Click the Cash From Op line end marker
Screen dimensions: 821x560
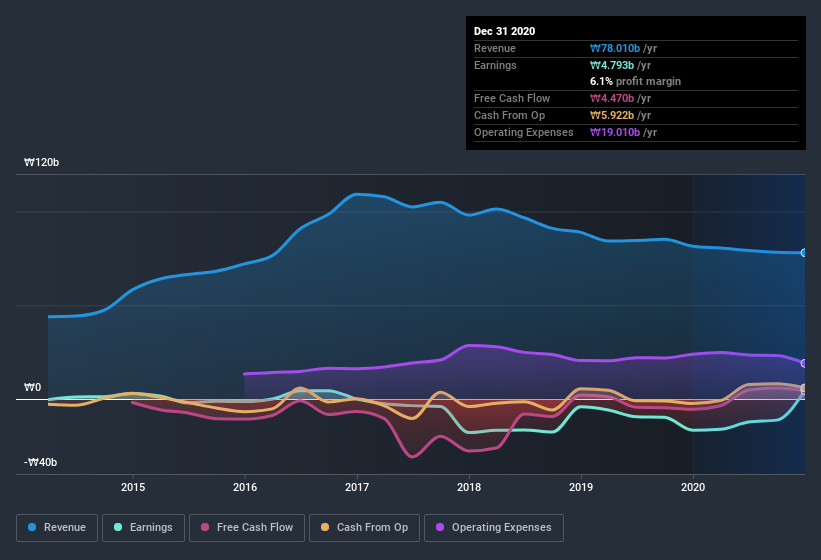[804, 388]
